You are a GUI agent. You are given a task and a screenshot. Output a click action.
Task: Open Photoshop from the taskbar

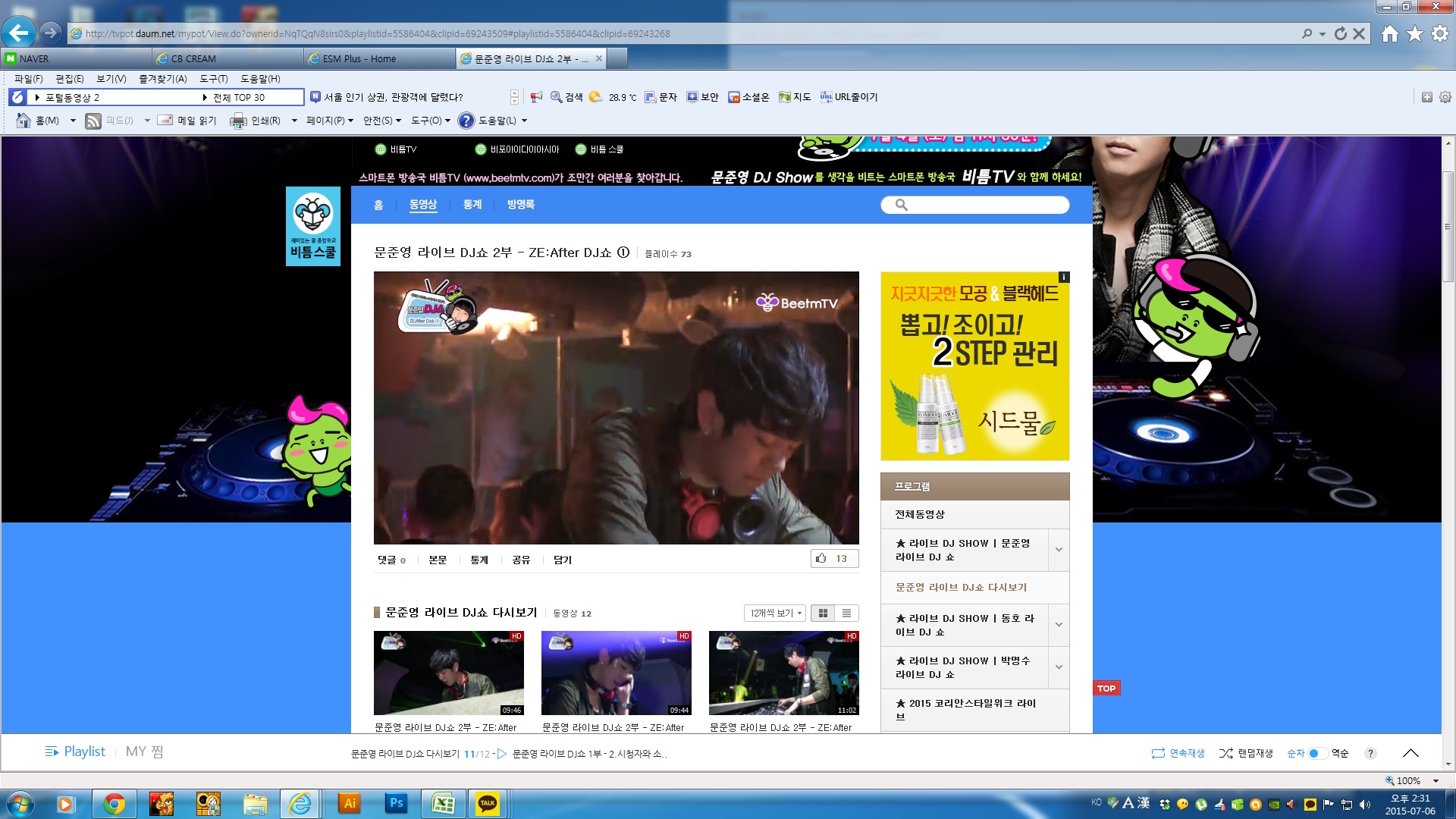396,804
